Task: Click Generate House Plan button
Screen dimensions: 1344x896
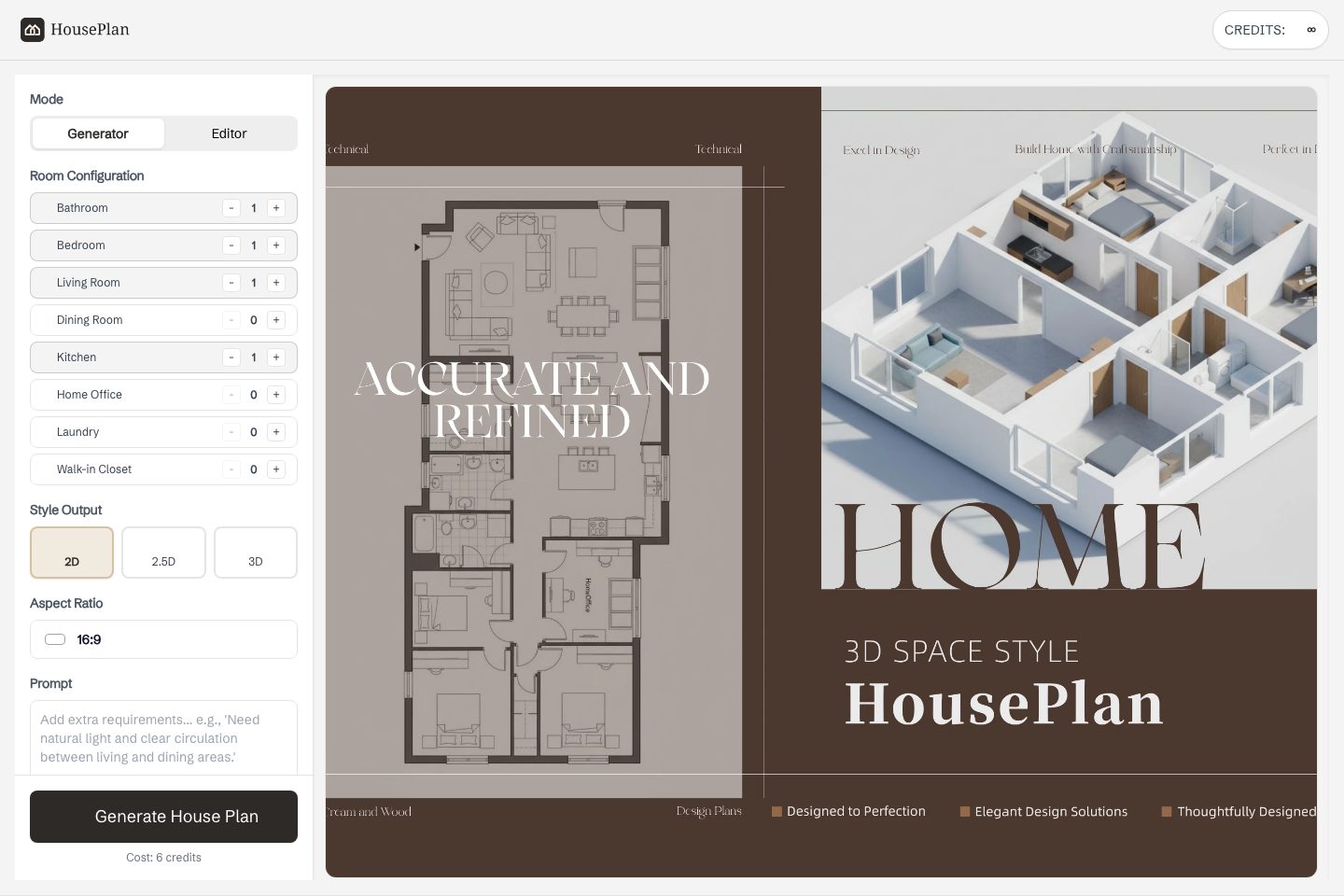Action: (163, 817)
